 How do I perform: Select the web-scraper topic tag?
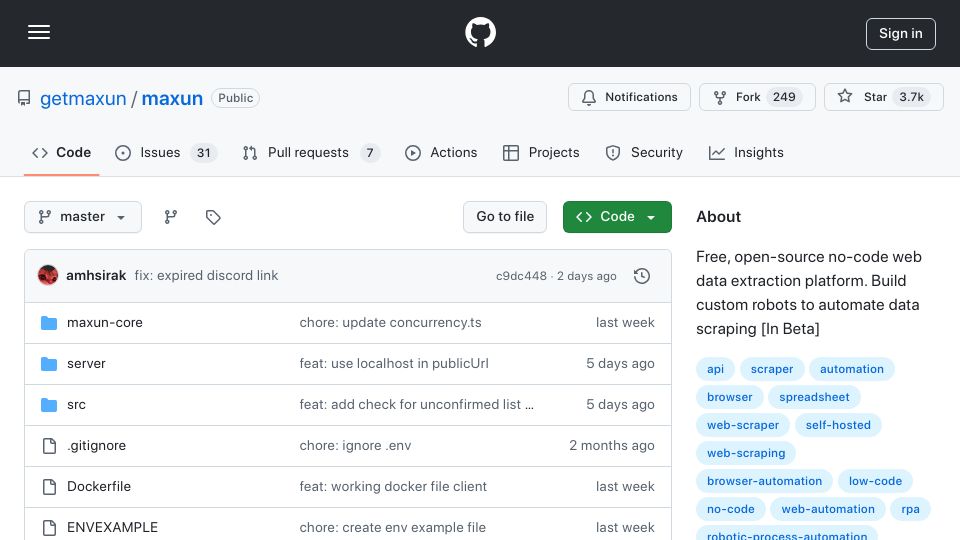pos(743,425)
